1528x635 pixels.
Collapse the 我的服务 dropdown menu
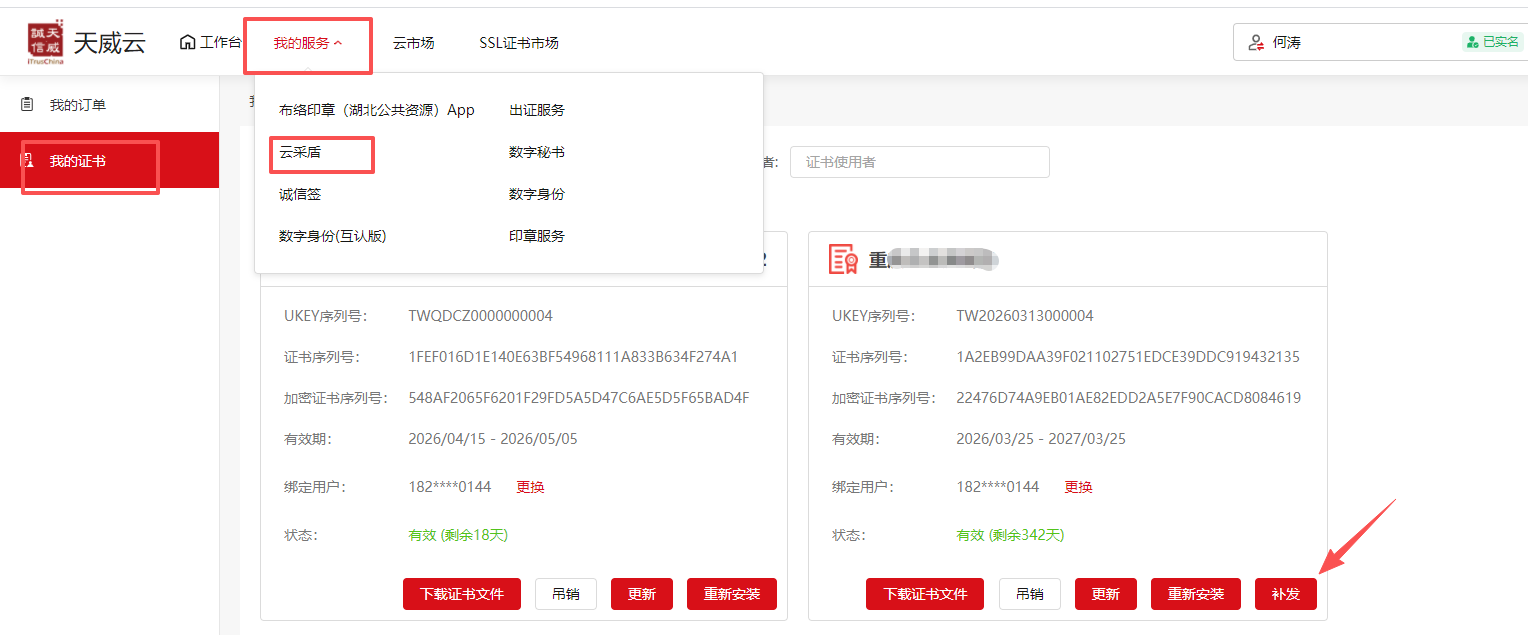[308, 43]
